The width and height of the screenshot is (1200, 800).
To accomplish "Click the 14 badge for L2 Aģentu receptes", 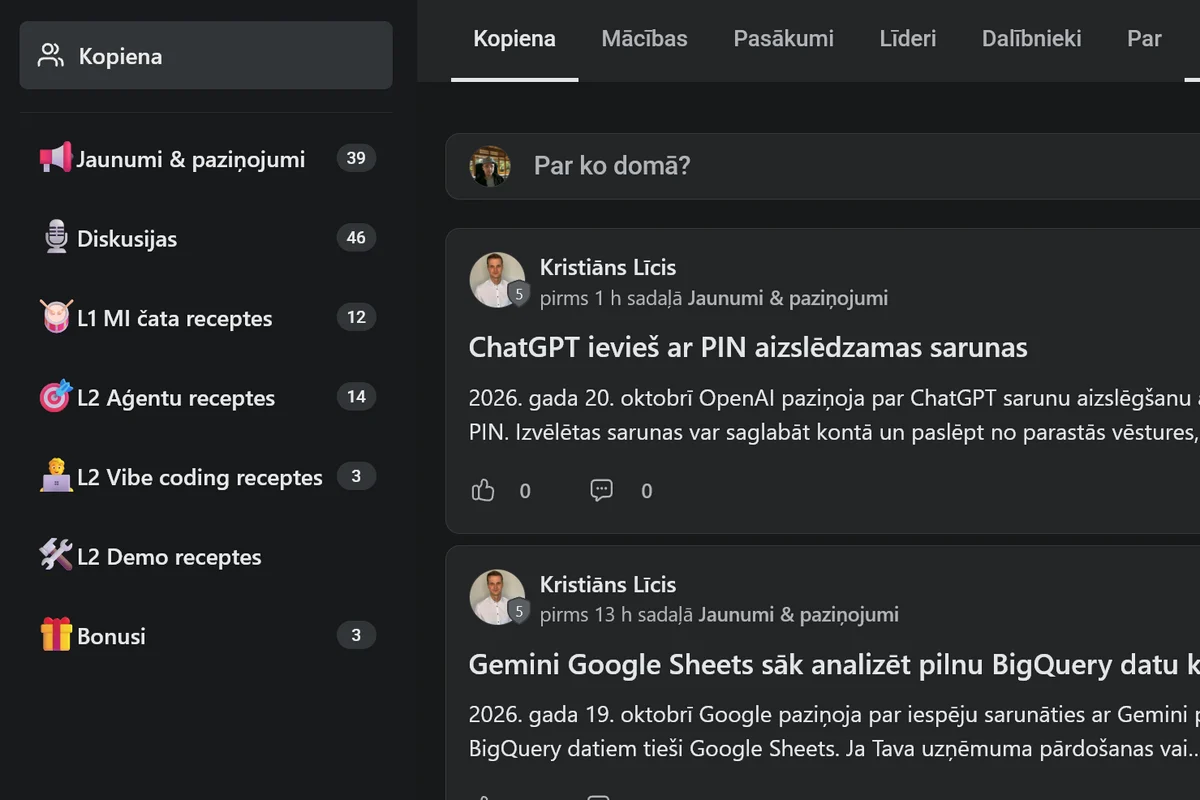I will (x=356, y=396).
